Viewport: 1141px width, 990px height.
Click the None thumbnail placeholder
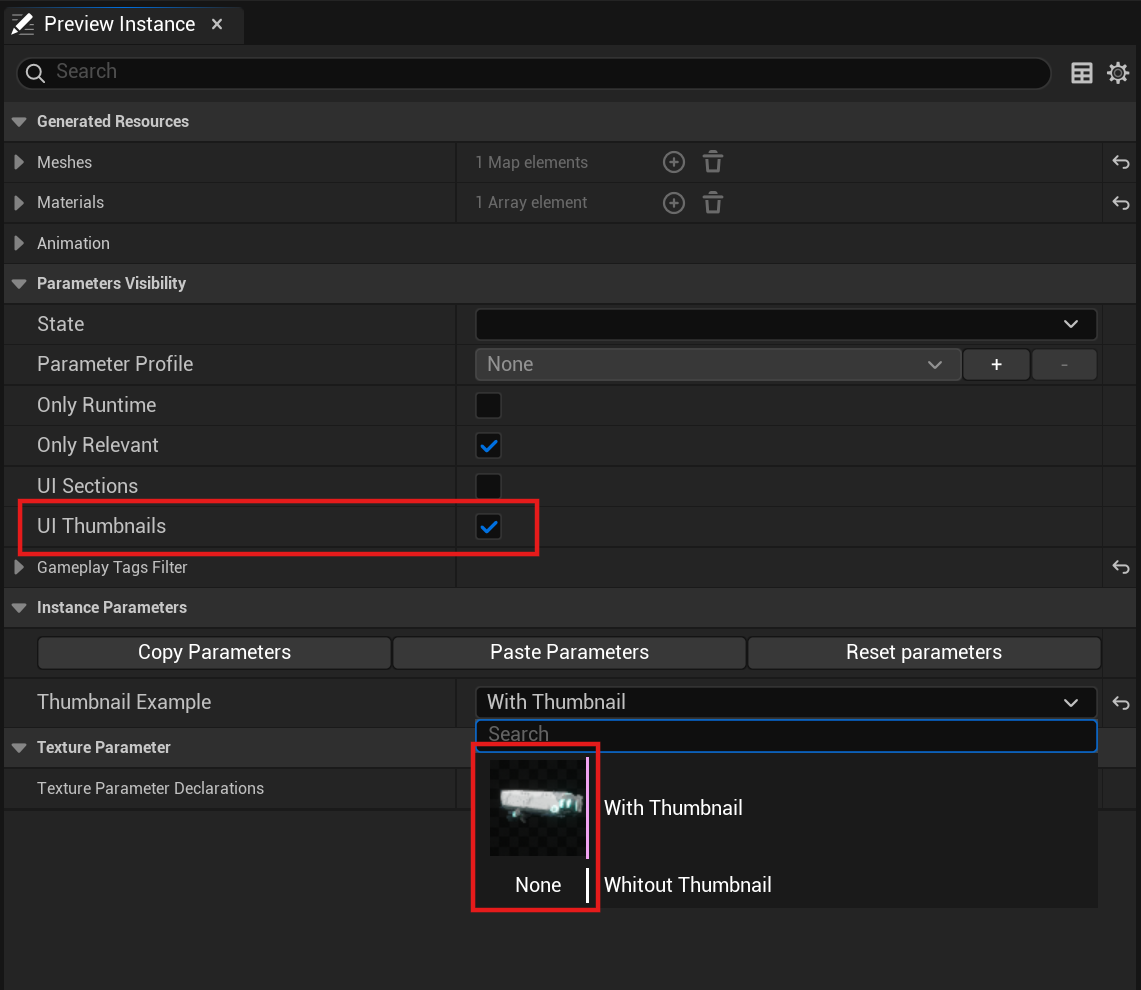click(538, 885)
